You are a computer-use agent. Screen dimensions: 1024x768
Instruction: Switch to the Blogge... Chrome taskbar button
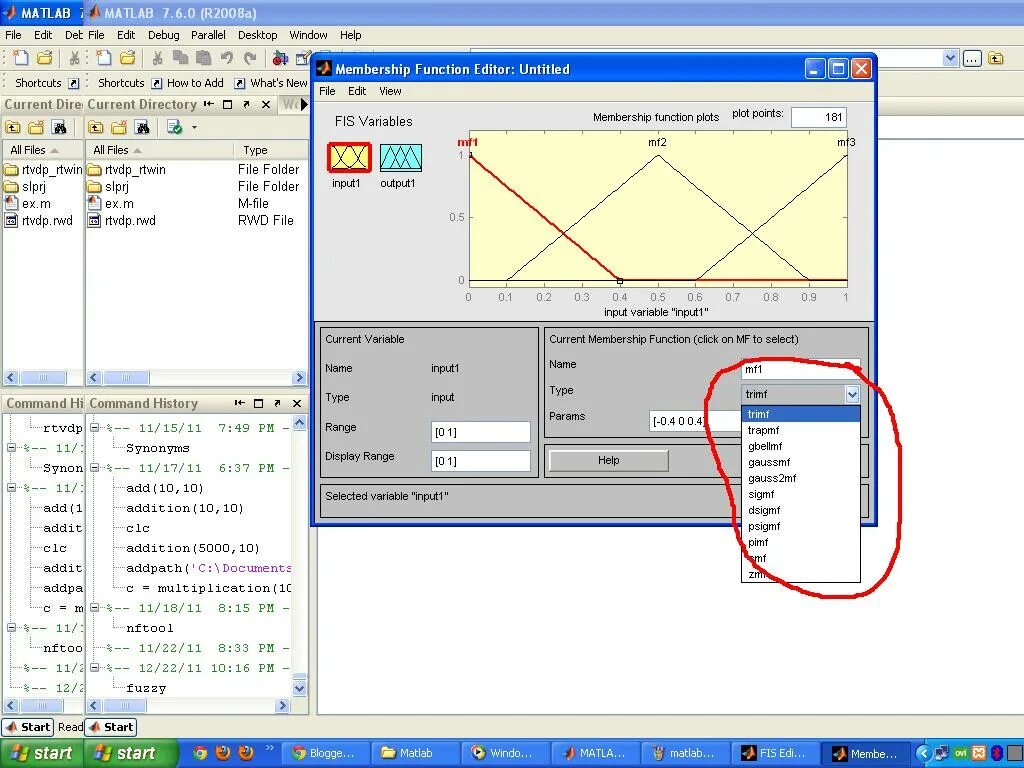pyautogui.click(x=325, y=753)
